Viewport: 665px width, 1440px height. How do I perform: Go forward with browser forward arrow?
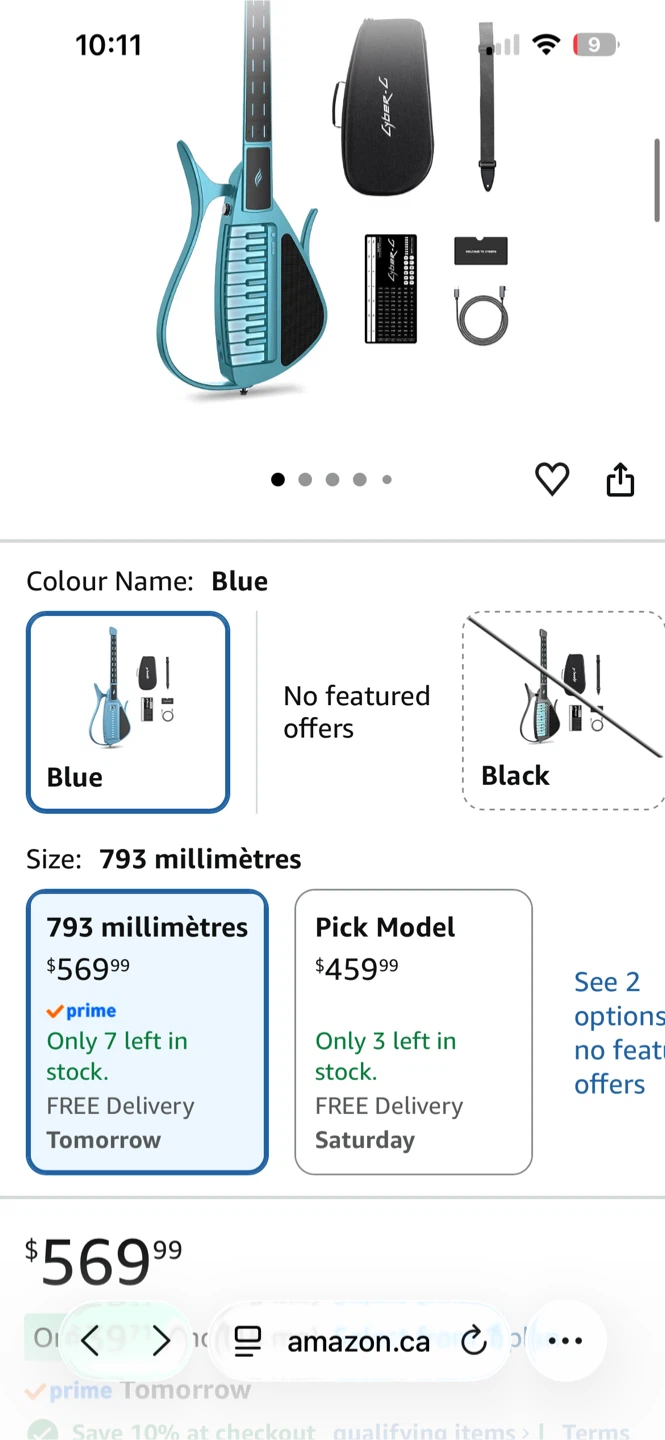pos(161,1341)
